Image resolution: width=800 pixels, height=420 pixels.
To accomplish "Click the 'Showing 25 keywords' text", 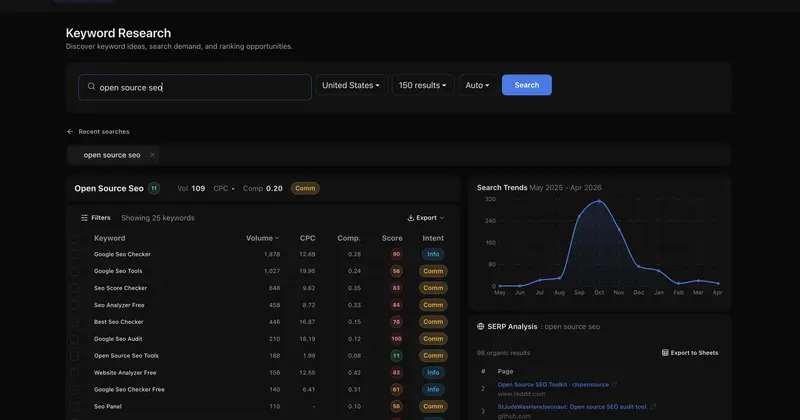I will [x=158, y=218].
